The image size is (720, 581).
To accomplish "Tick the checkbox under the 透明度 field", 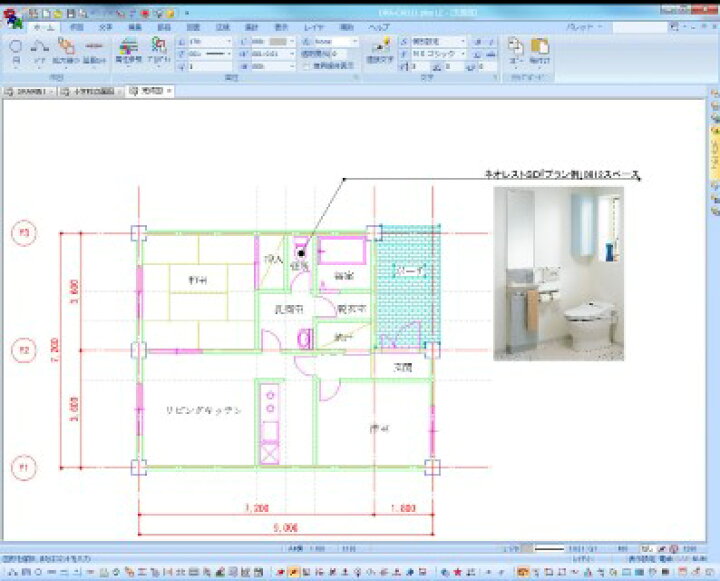I will click(x=306, y=66).
